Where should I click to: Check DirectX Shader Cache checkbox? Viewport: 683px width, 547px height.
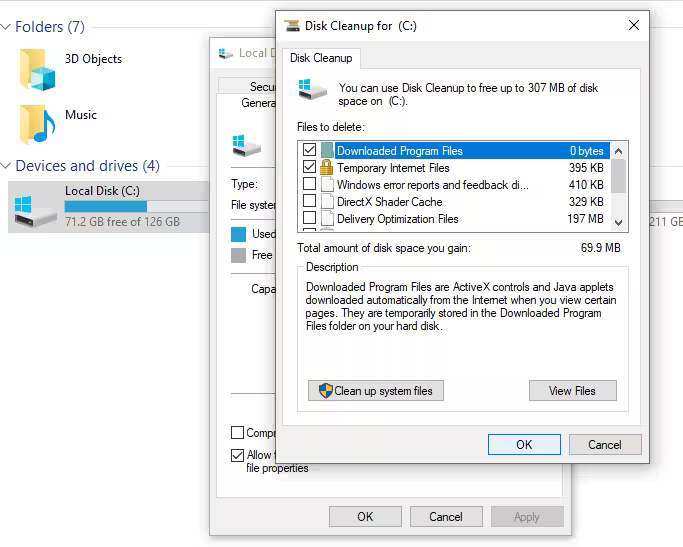click(309, 200)
